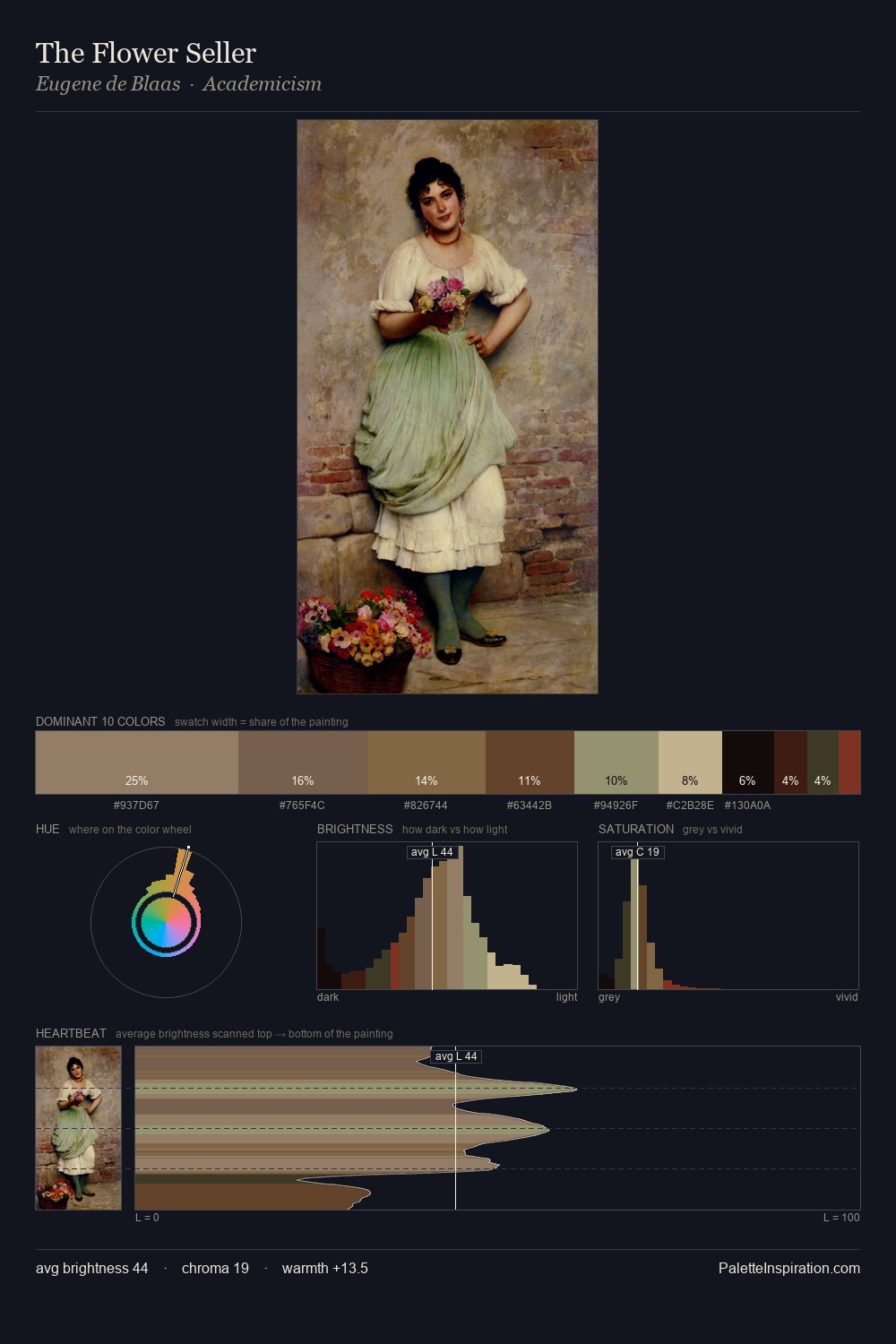Click 'warmth +13.5' in the footer
The width and height of the screenshot is (896, 1344).
[x=325, y=1269]
